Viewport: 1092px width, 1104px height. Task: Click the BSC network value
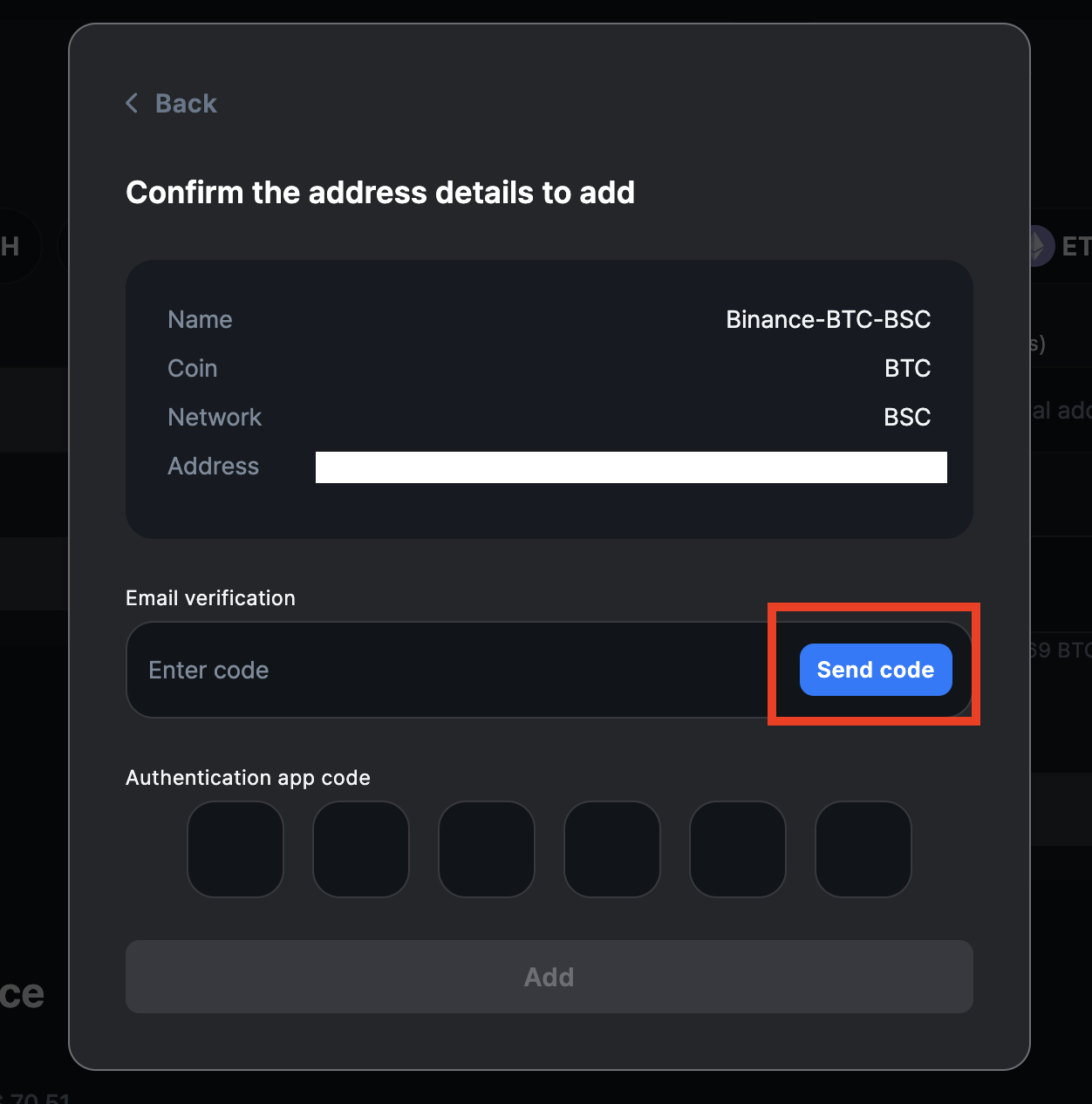click(x=907, y=418)
